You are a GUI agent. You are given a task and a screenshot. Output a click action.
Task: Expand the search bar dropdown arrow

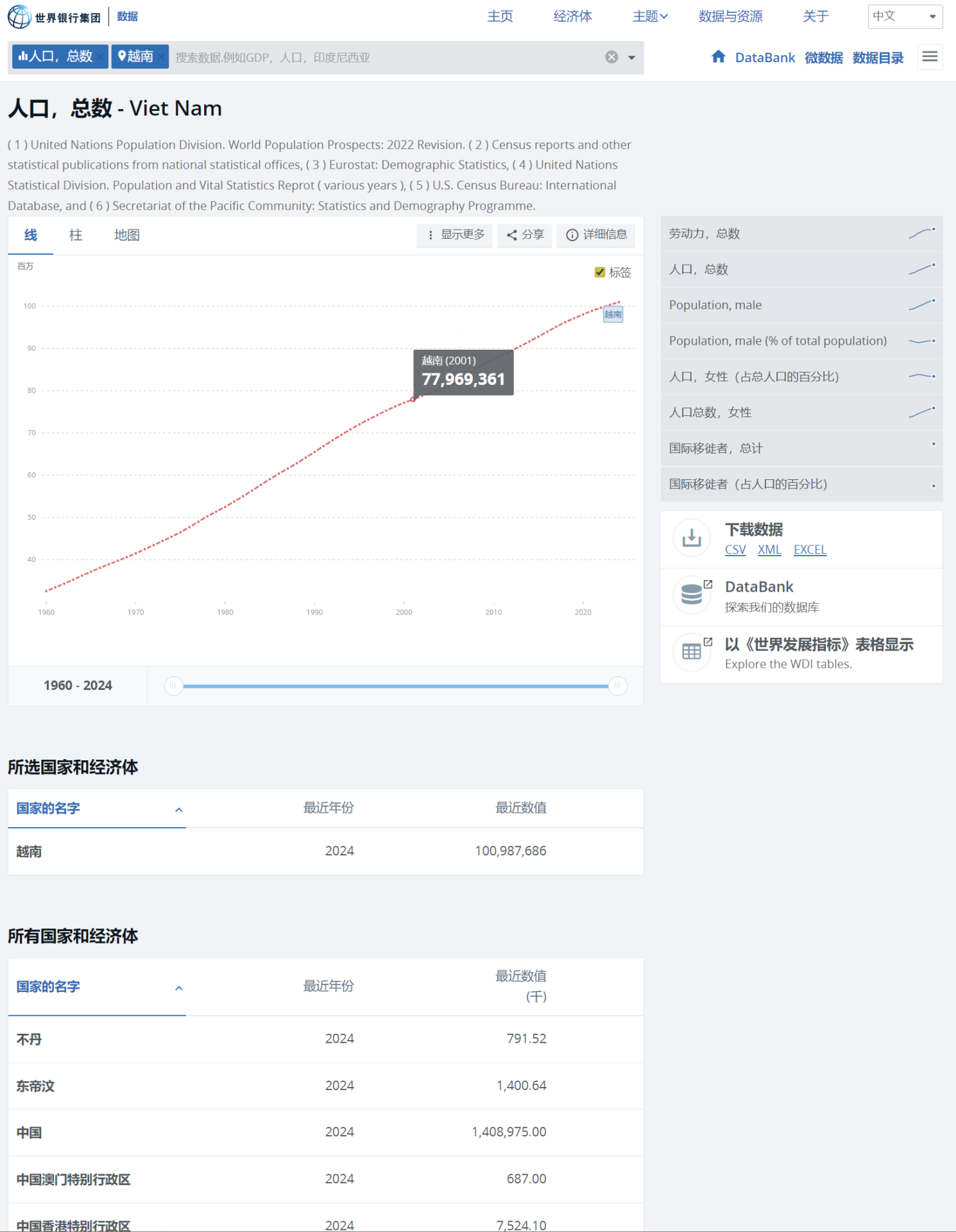[x=631, y=58]
